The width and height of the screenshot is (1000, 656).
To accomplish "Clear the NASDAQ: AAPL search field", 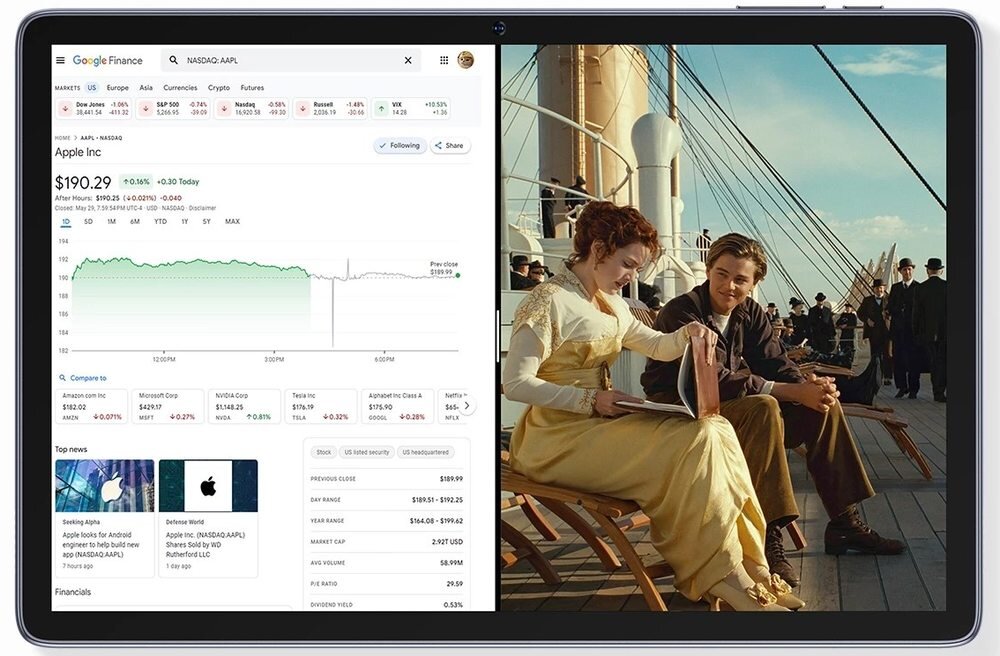I will point(408,60).
